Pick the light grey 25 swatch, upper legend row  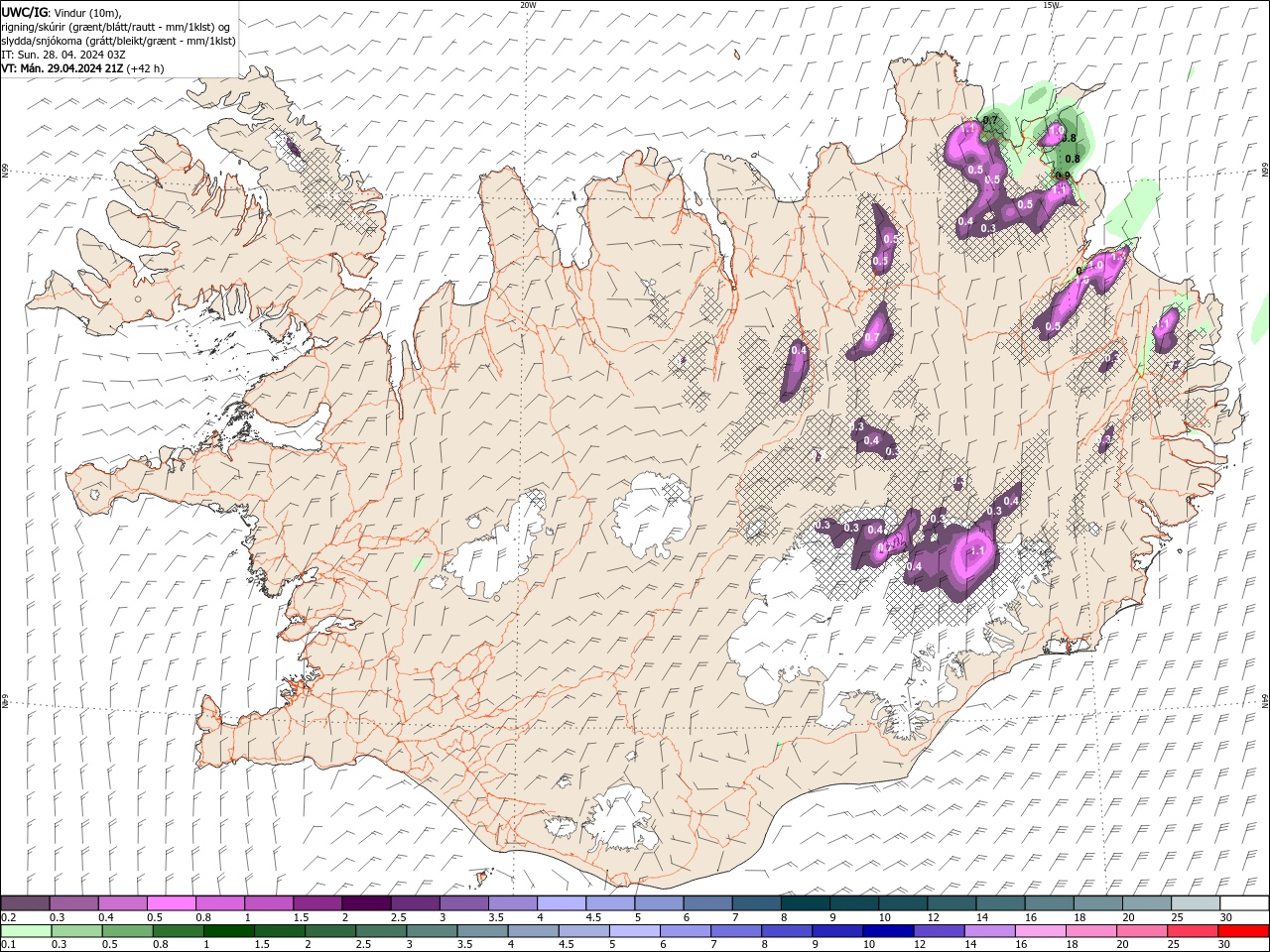click(1195, 903)
